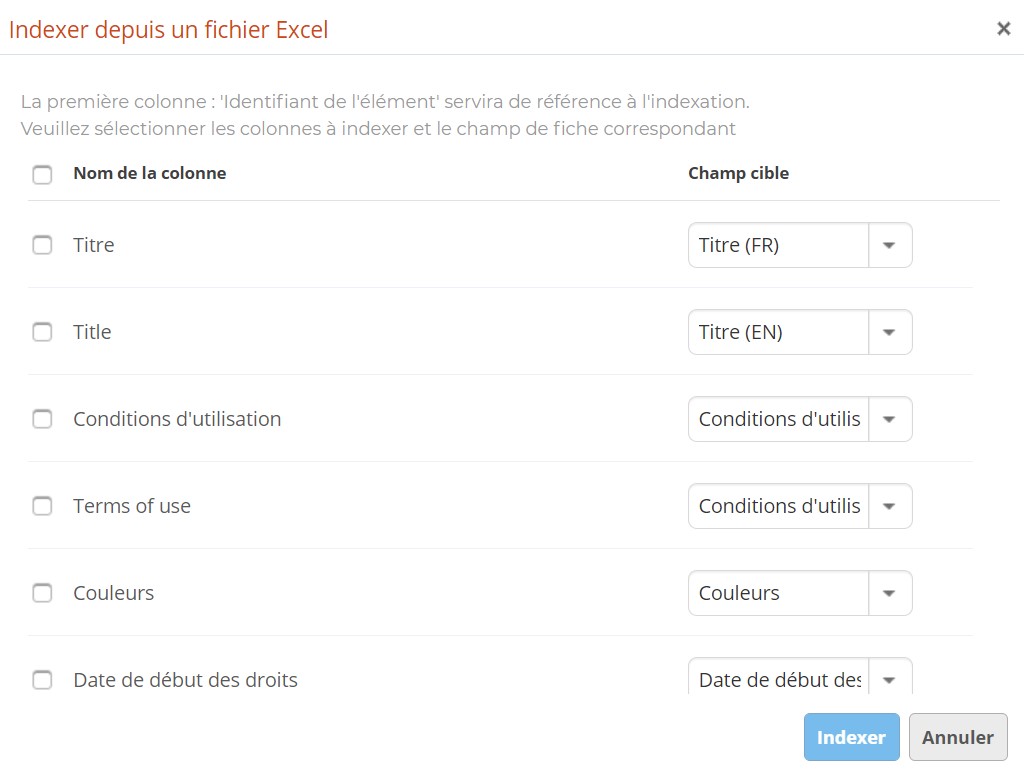The height and width of the screenshot is (769, 1024).
Task: Tick the select-all checkbox beside Nom de la colonne
Action: coord(42,174)
